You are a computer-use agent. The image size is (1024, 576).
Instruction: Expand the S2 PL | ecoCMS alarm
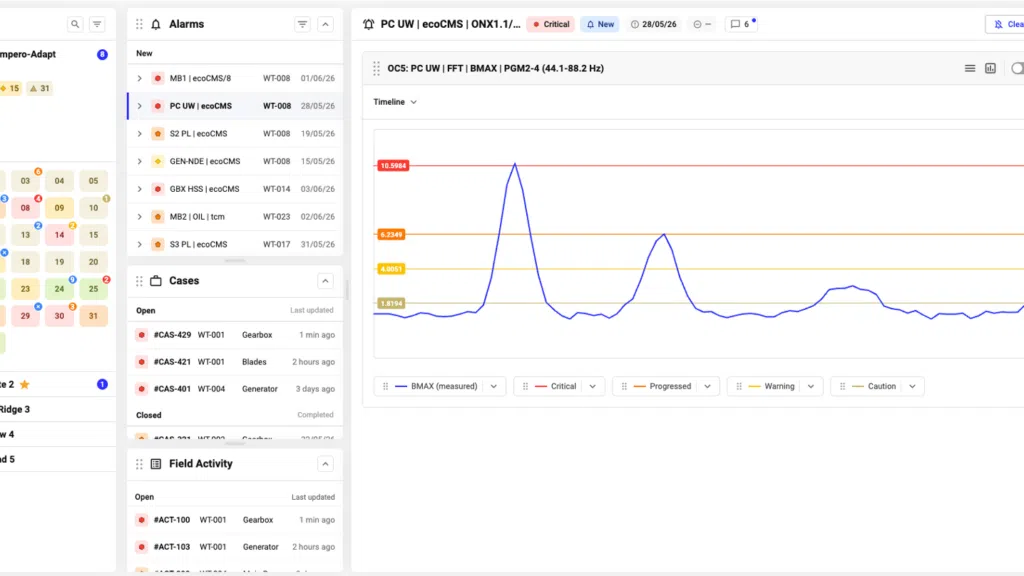(139, 133)
